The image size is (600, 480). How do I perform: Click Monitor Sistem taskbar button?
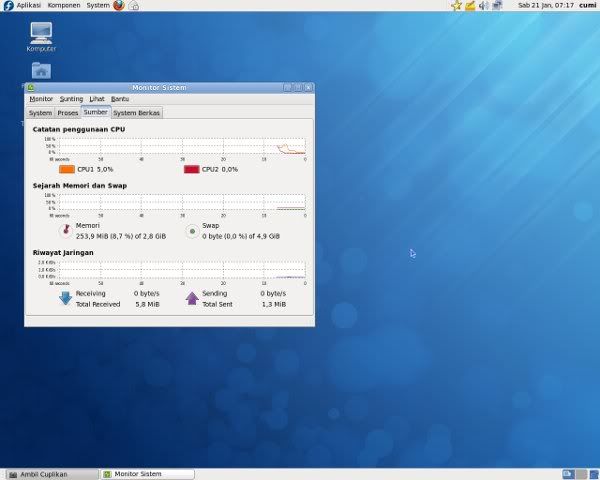[147, 474]
